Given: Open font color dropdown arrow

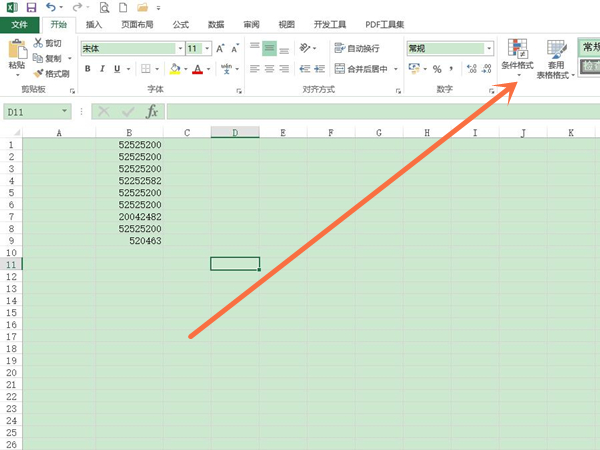Looking at the screenshot, I should (209, 69).
